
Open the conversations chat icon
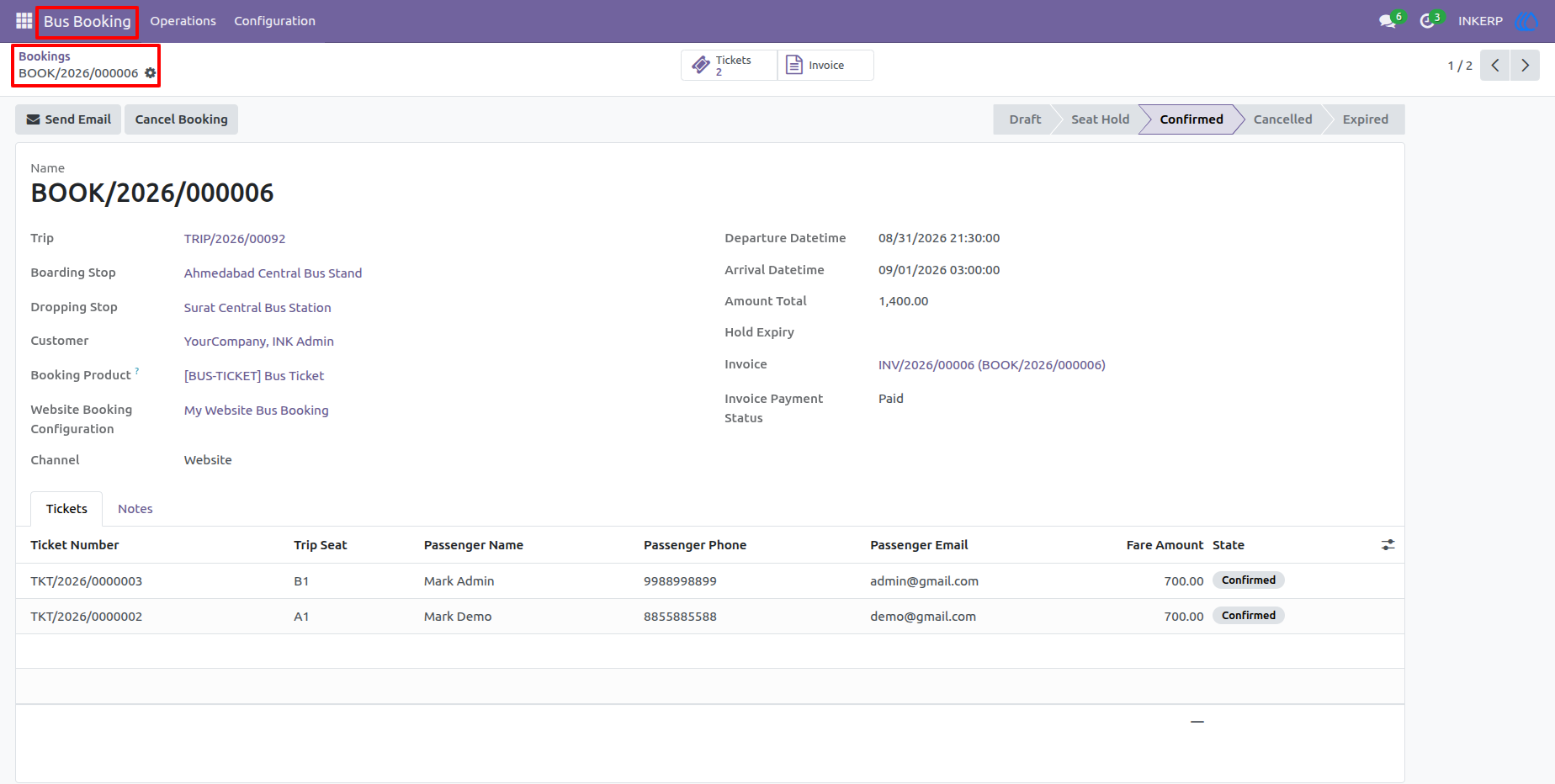[1388, 21]
